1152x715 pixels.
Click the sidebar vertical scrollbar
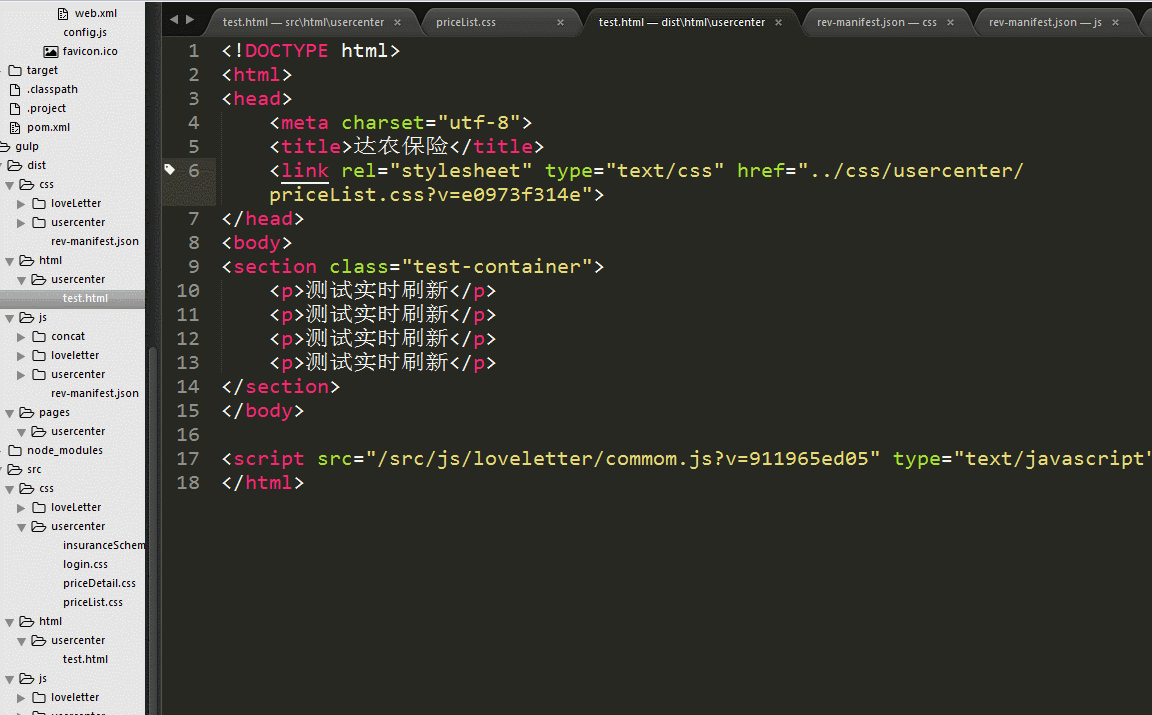coord(153,529)
